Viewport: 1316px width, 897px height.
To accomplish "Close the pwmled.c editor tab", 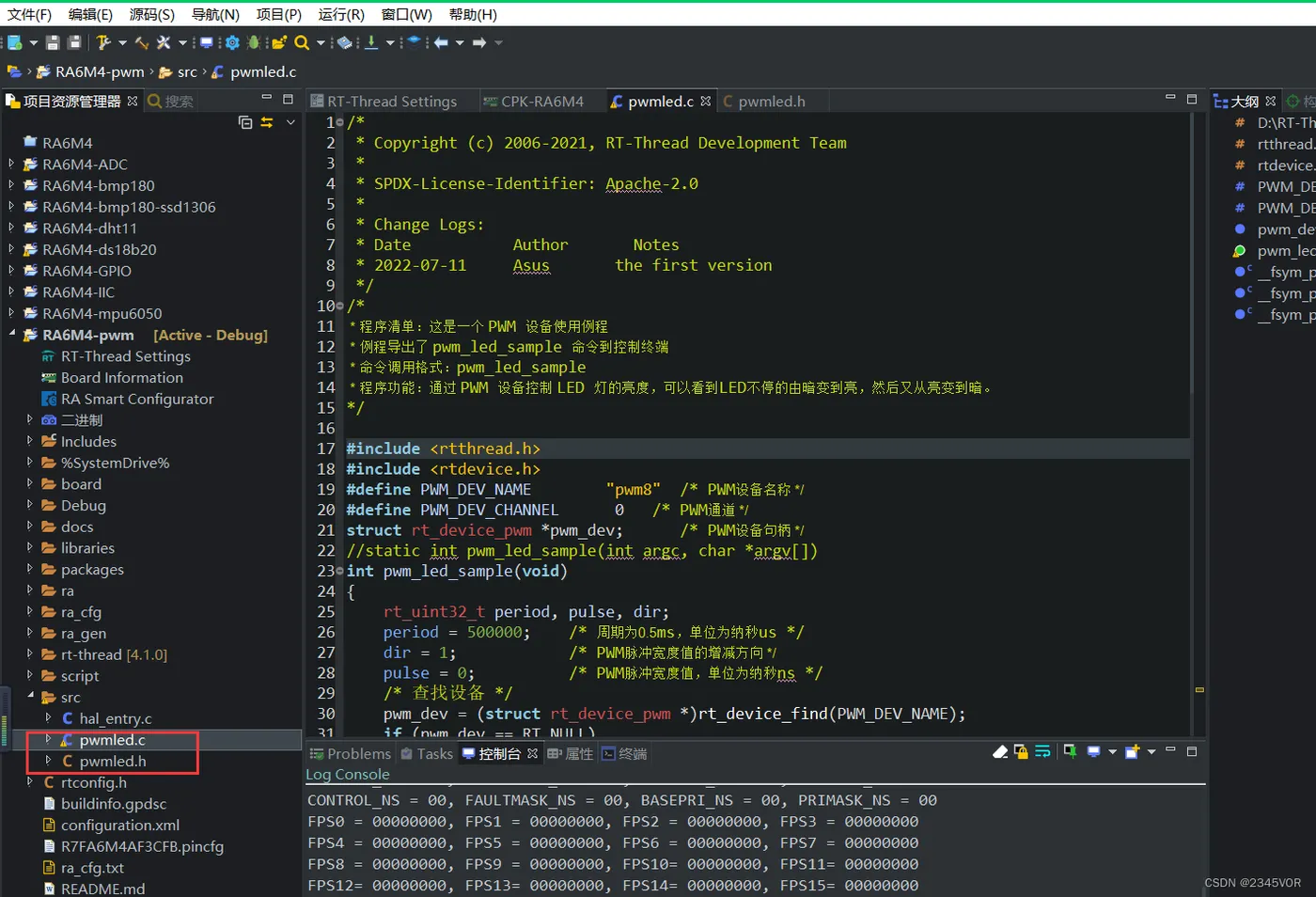I will pos(706,101).
